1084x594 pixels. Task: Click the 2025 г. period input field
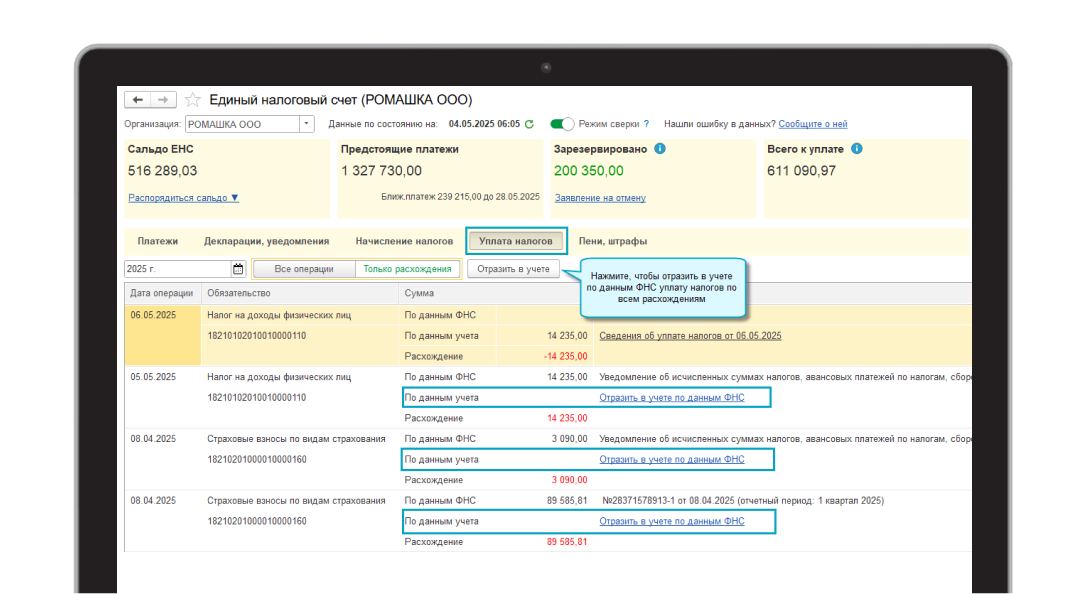[x=177, y=269]
